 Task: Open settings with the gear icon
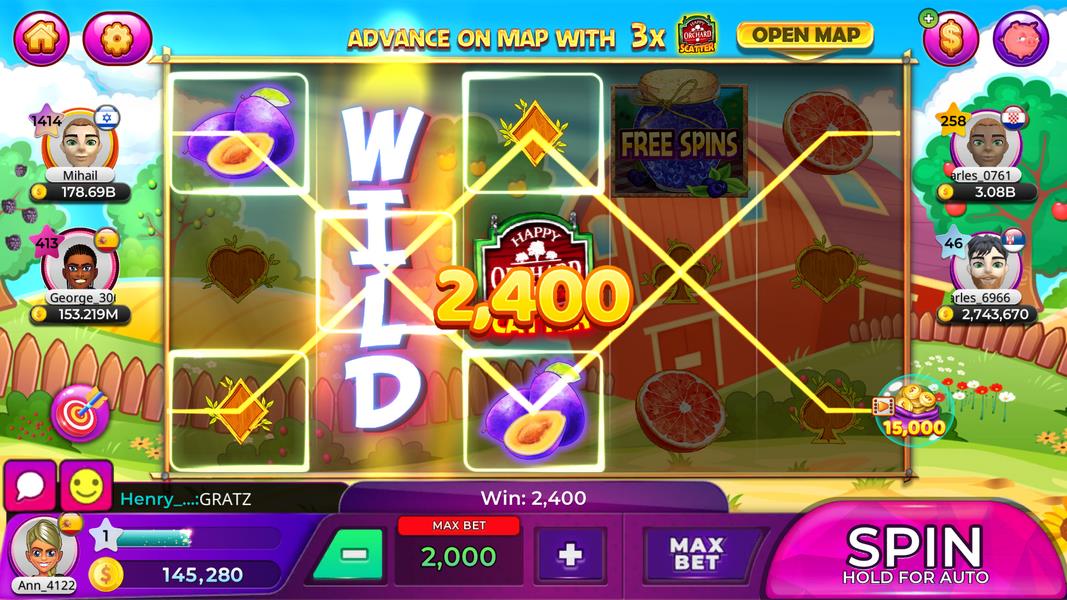click(117, 37)
